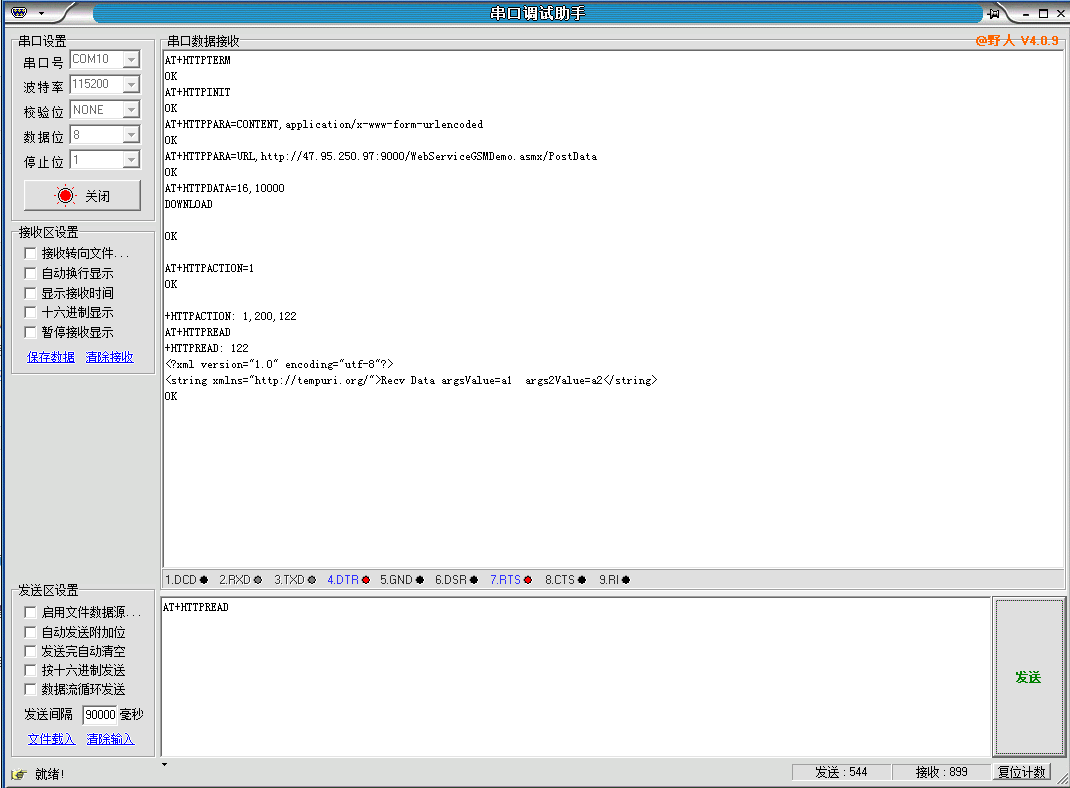The width and height of the screenshot is (1070, 788).
Task: Toggle the 7.RTS signal line
Action: [510, 580]
